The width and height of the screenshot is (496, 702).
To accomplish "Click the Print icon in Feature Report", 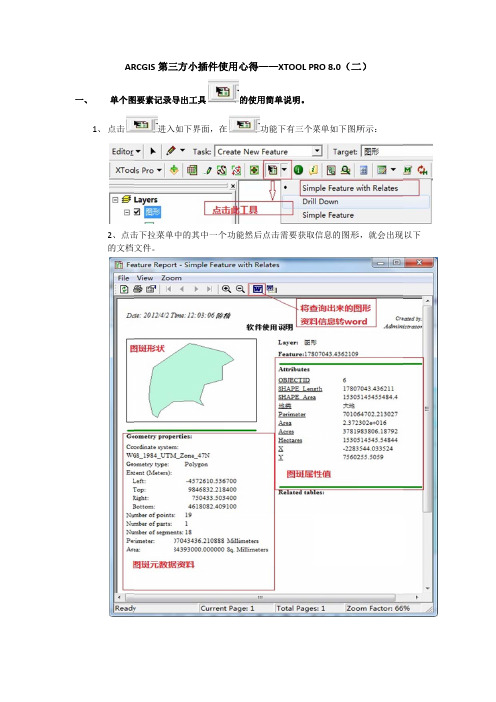I will [x=138, y=289].
